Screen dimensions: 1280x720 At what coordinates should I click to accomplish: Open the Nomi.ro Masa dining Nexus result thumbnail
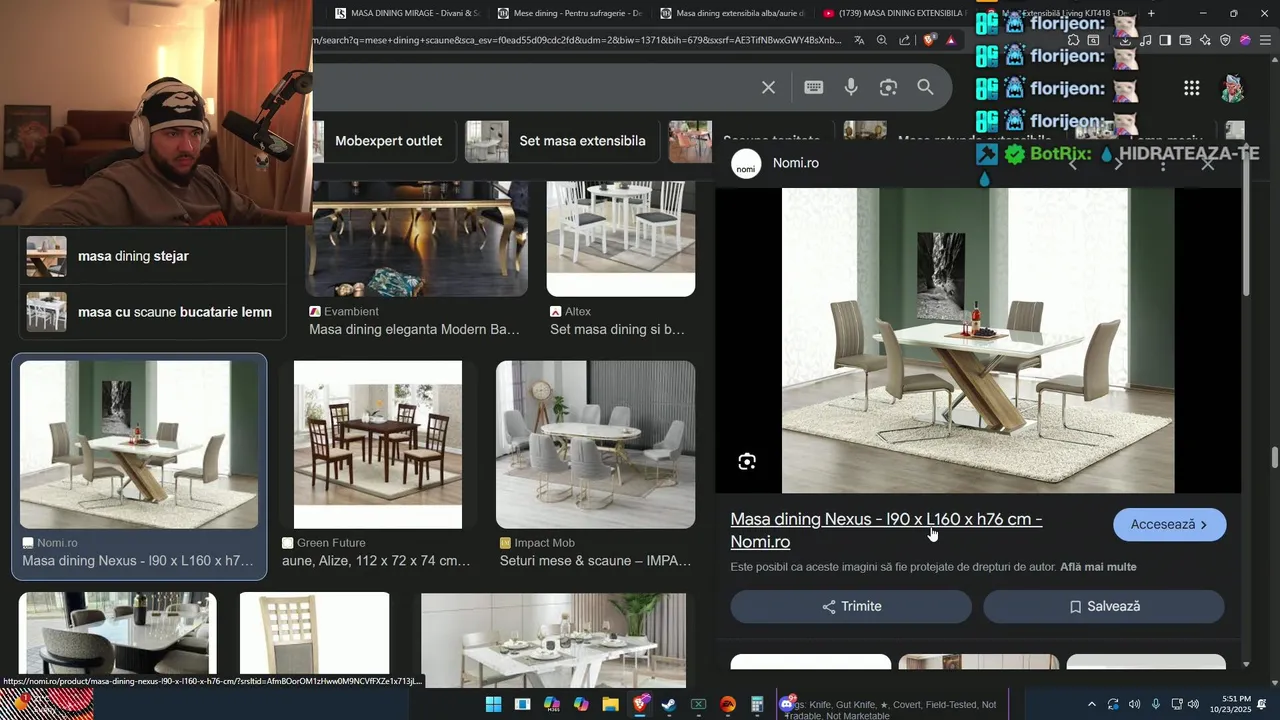tap(139, 445)
